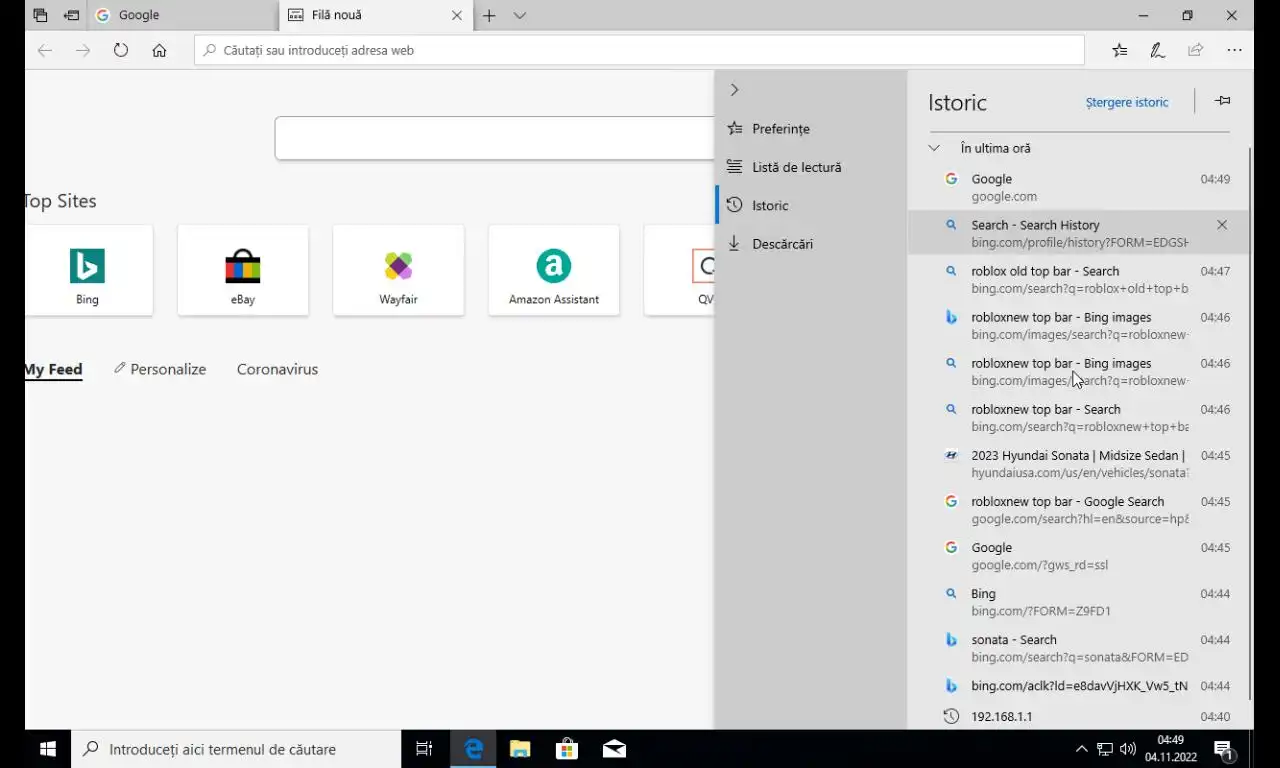Show hidden tray icons chevron
The height and width of the screenshot is (768, 1280).
click(x=1081, y=749)
